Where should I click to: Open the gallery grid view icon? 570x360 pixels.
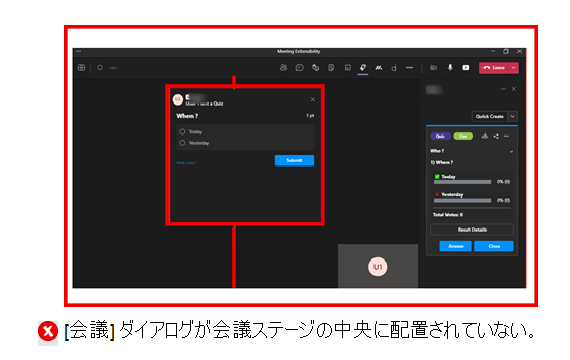[x=81, y=68]
